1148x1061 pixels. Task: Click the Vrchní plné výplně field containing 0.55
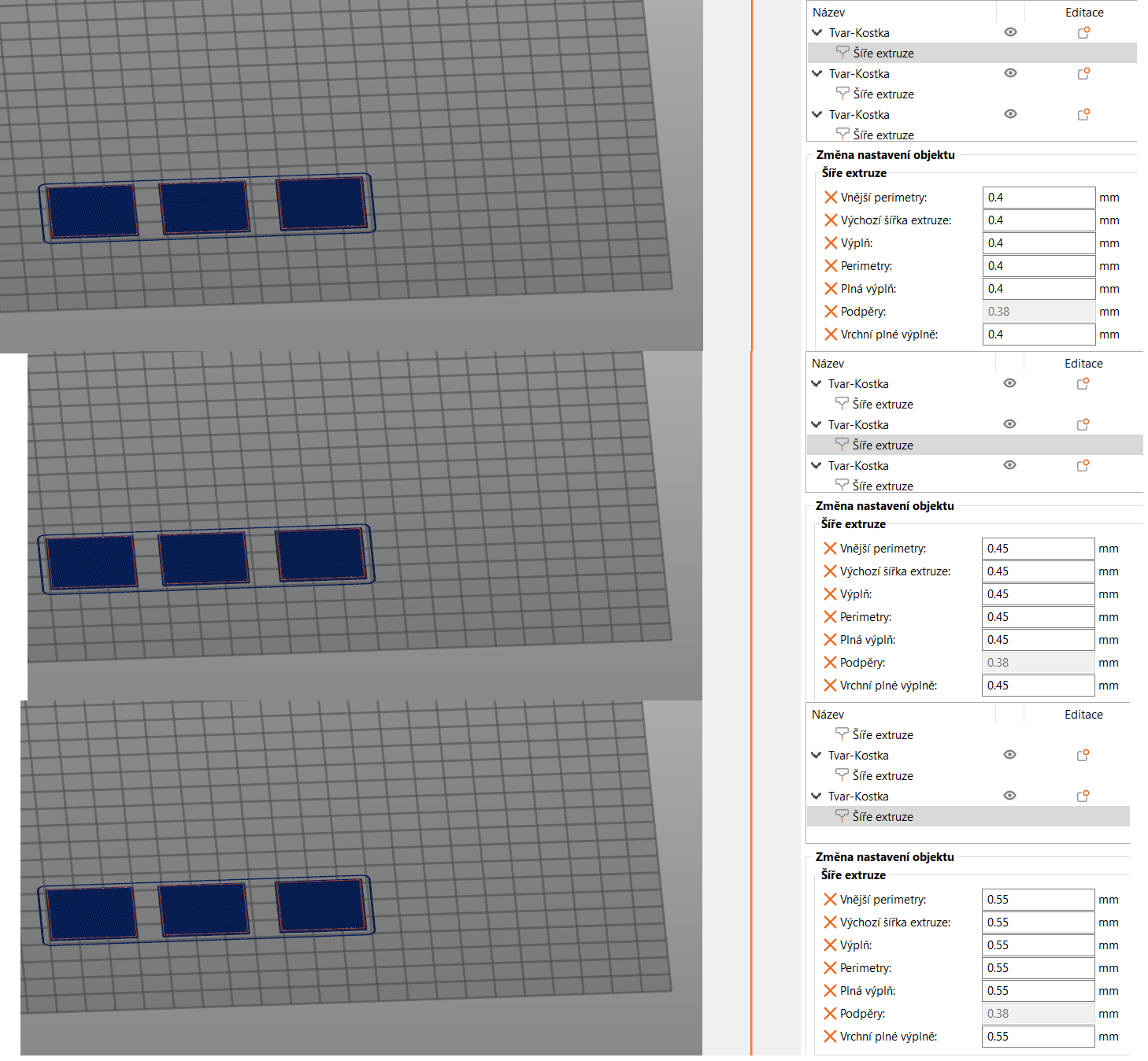[x=1038, y=1037]
